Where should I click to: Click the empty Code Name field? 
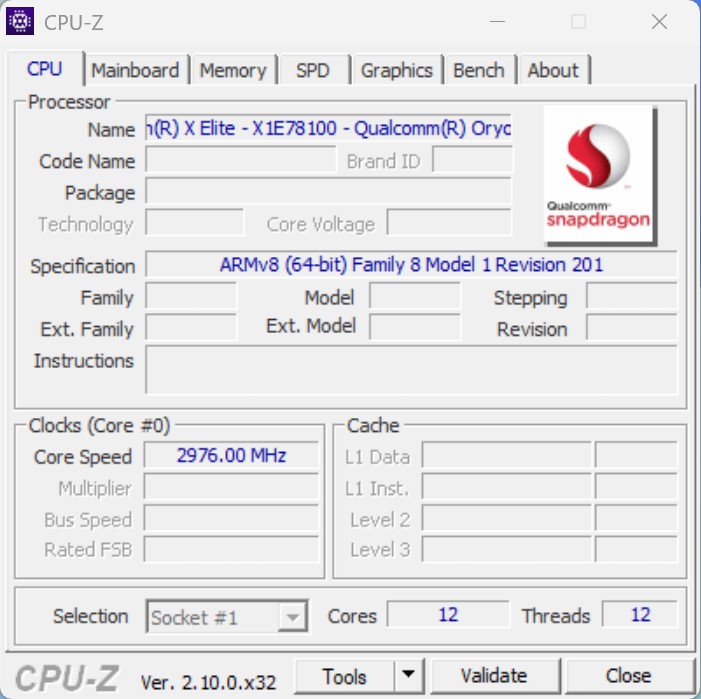pyautogui.click(x=241, y=160)
